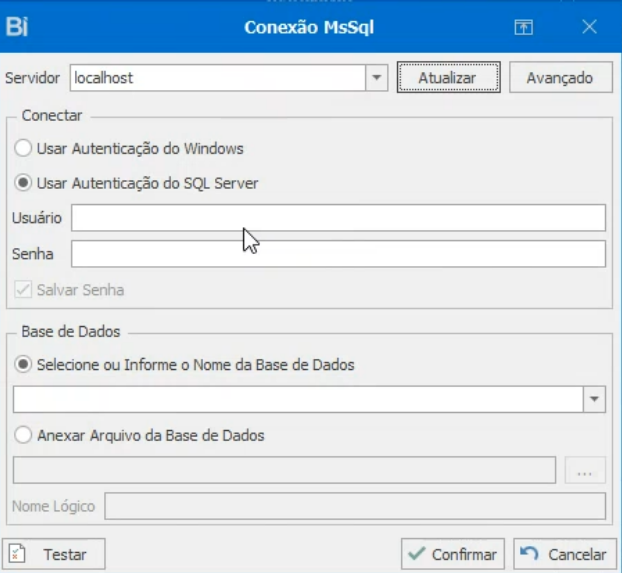
Task: Focus the Senha password field
Action: click(338, 254)
